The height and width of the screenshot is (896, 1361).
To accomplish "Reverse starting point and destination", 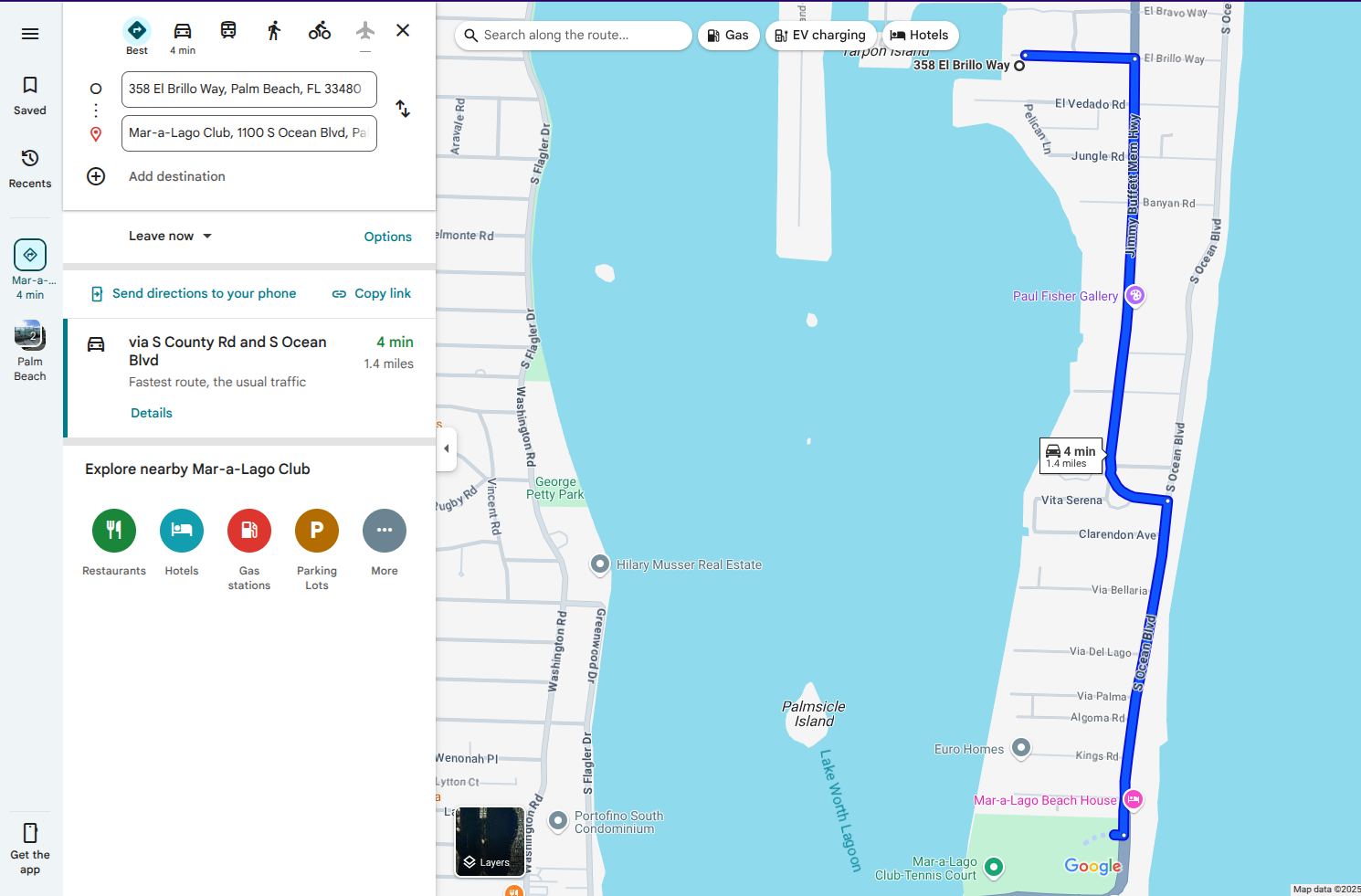I will pos(403,109).
